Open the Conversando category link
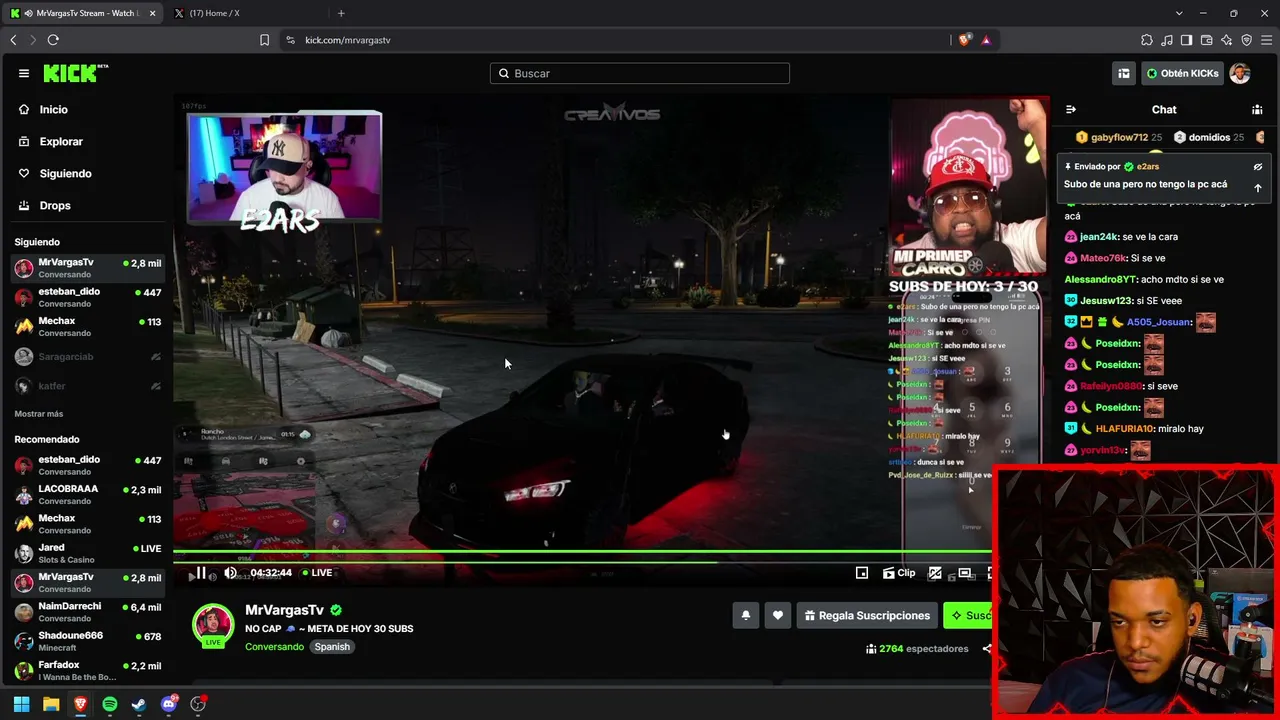 pyautogui.click(x=274, y=647)
